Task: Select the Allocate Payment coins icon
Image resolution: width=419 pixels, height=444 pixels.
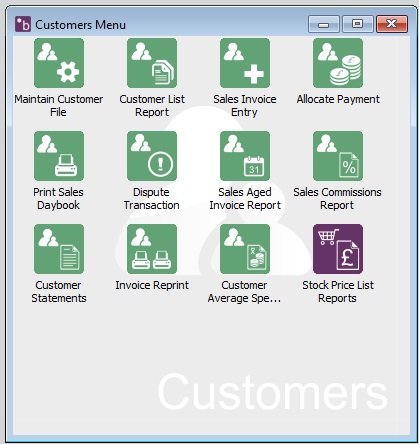Action: (x=338, y=63)
